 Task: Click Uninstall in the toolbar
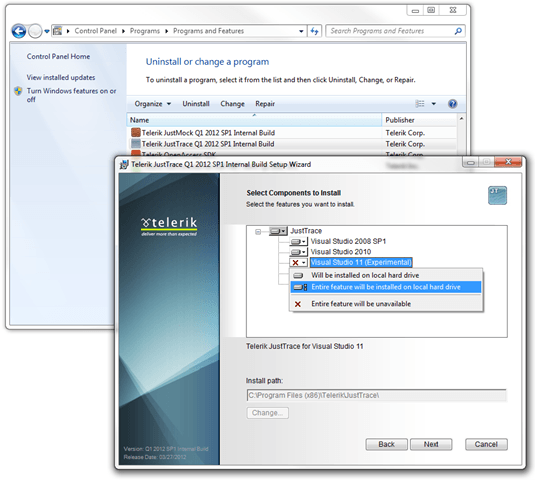(x=196, y=104)
